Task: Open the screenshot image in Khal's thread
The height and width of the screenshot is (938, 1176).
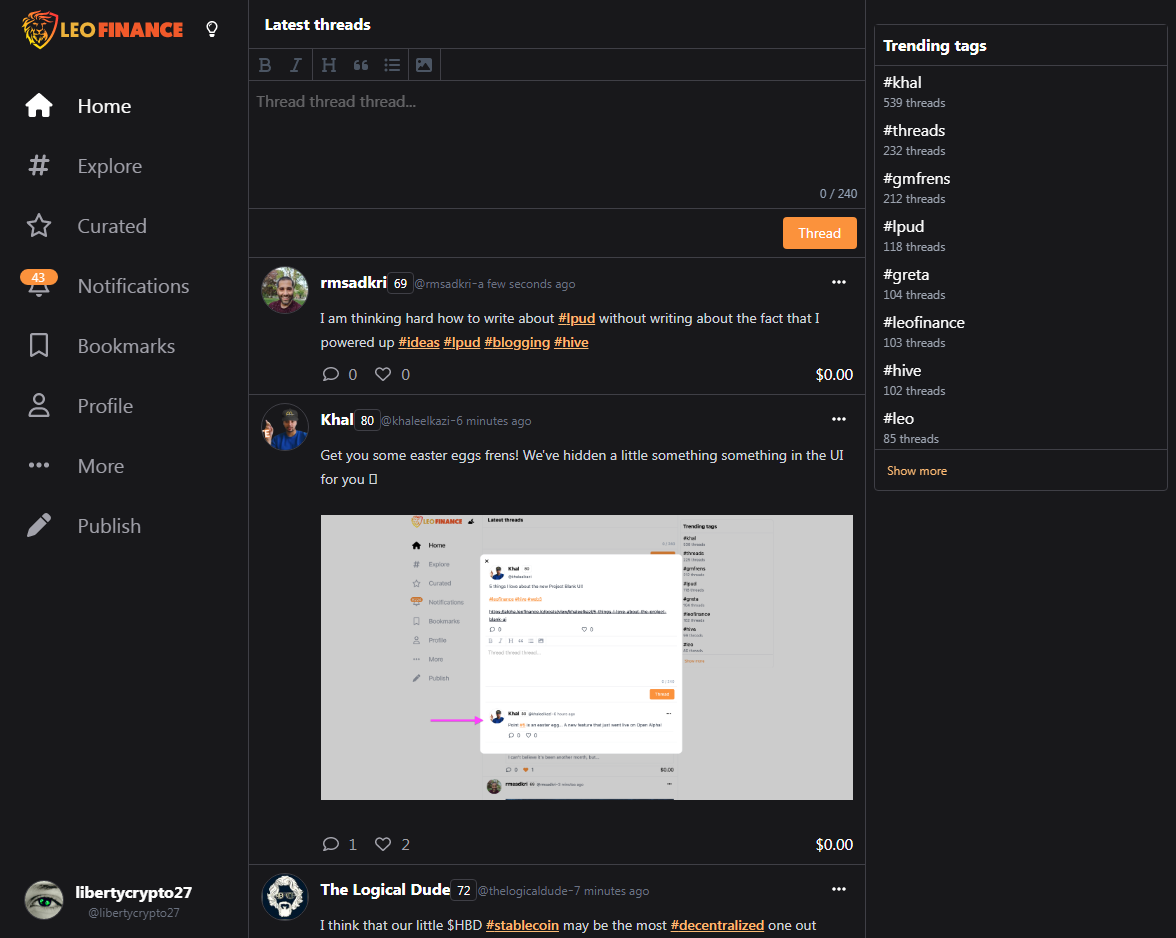Action: (x=586, y=657)
